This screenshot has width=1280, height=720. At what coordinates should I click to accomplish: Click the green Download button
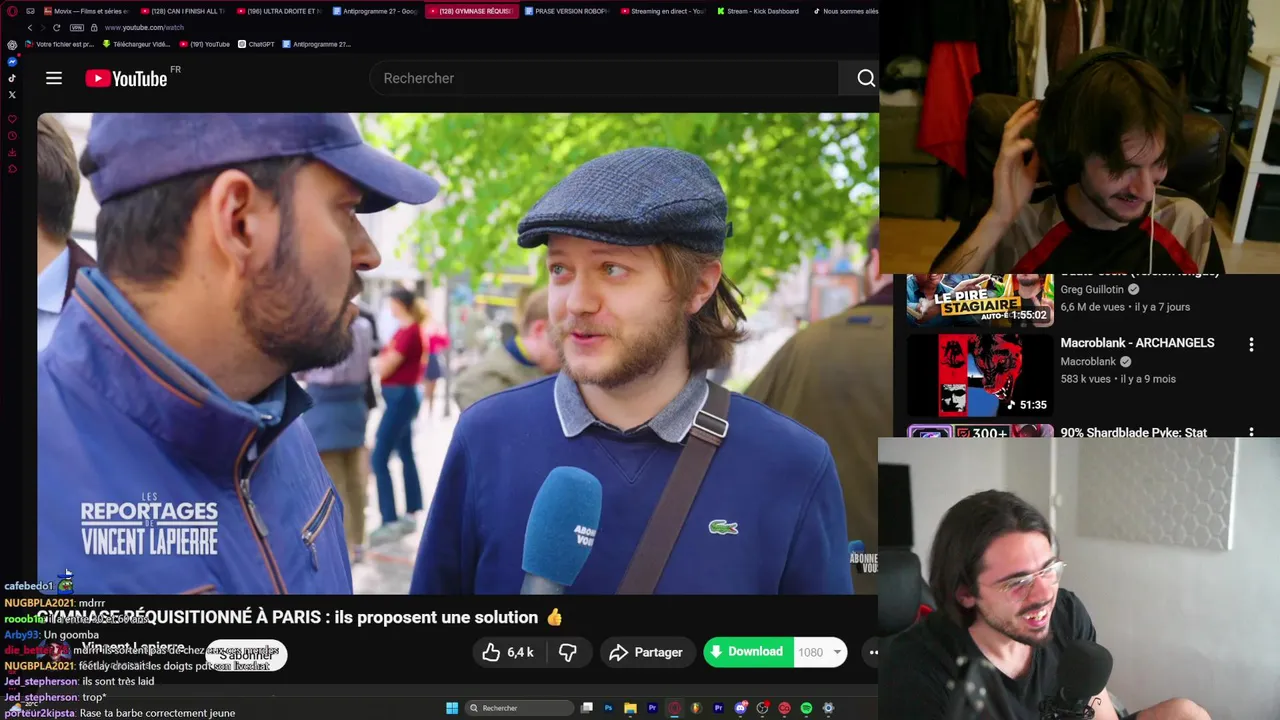tap(748, 652)
